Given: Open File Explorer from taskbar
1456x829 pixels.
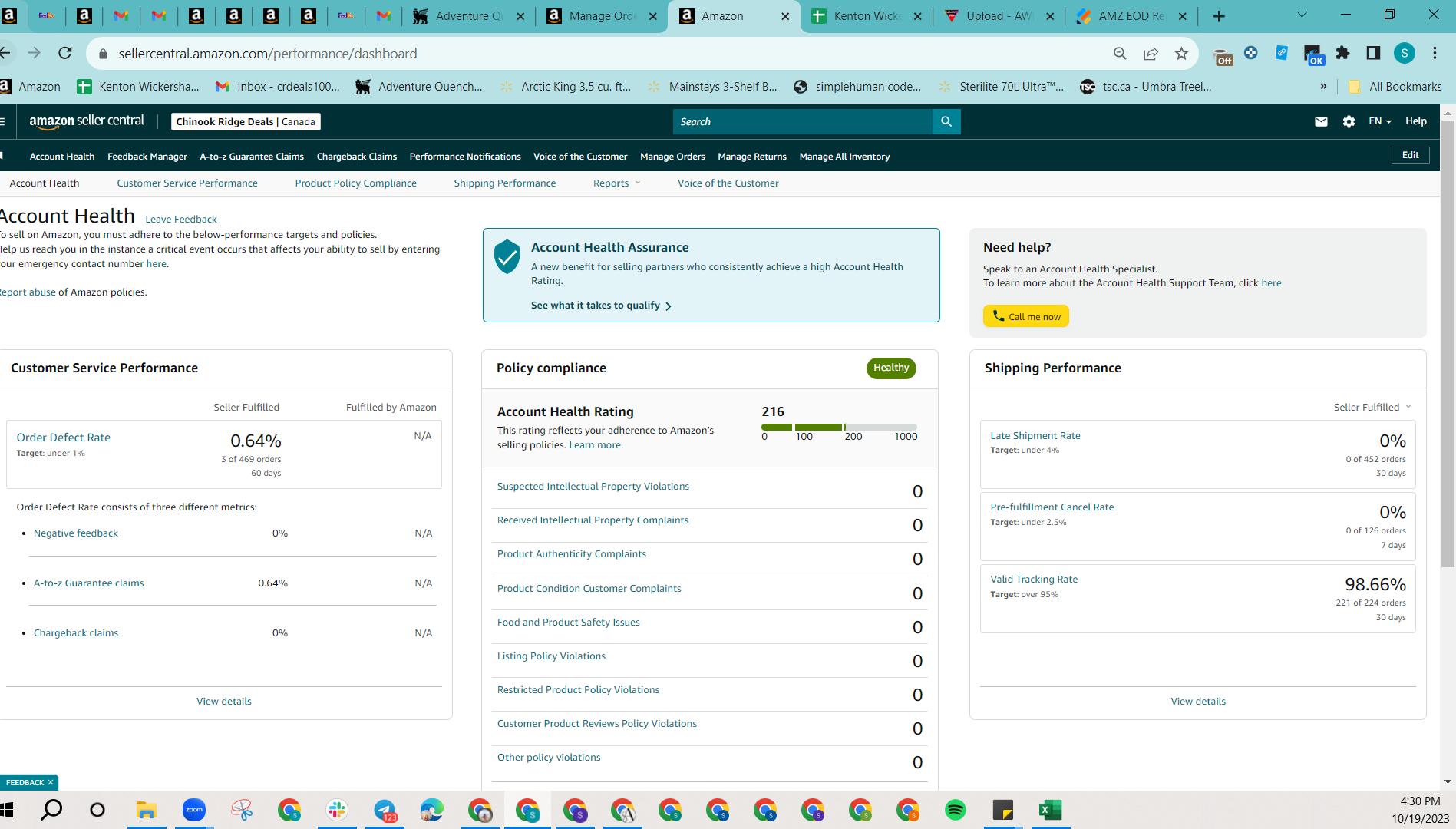Looking at the screenshot, I should (146, 810).
